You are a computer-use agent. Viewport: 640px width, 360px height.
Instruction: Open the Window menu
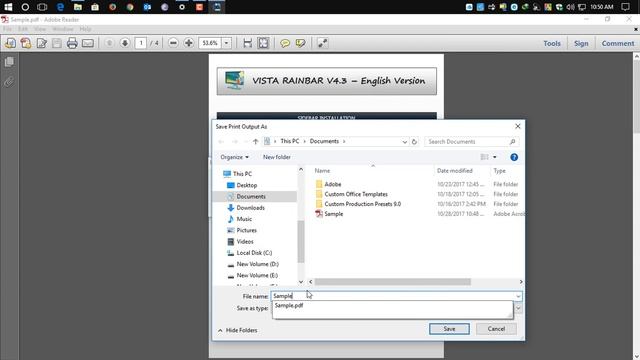(62, 29)
